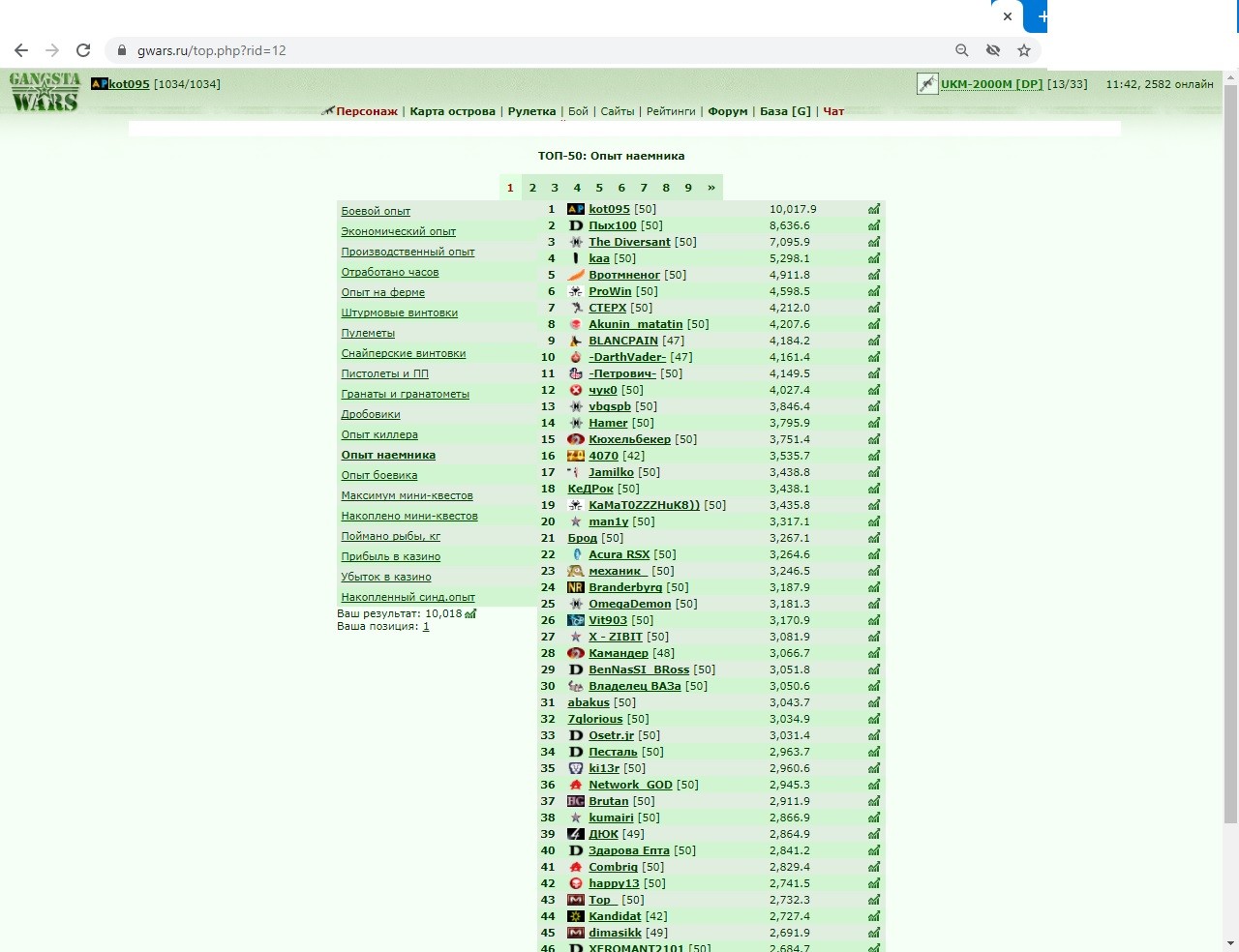Open UKM-2000M [DP] weapon link
The height and width of the screenshot is (952, 1239).
tap(991, 84)
